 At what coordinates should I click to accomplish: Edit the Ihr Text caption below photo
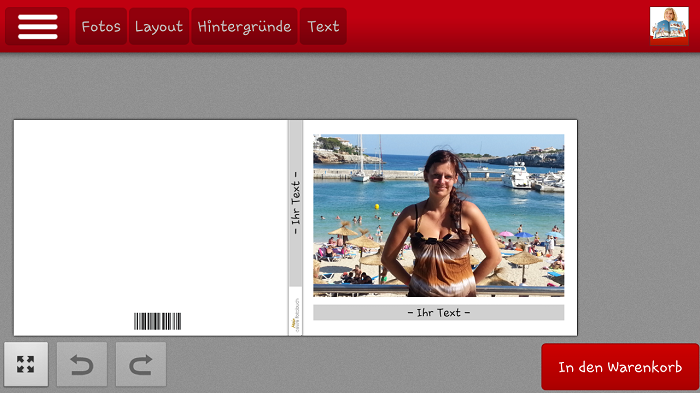click(438, 313)
